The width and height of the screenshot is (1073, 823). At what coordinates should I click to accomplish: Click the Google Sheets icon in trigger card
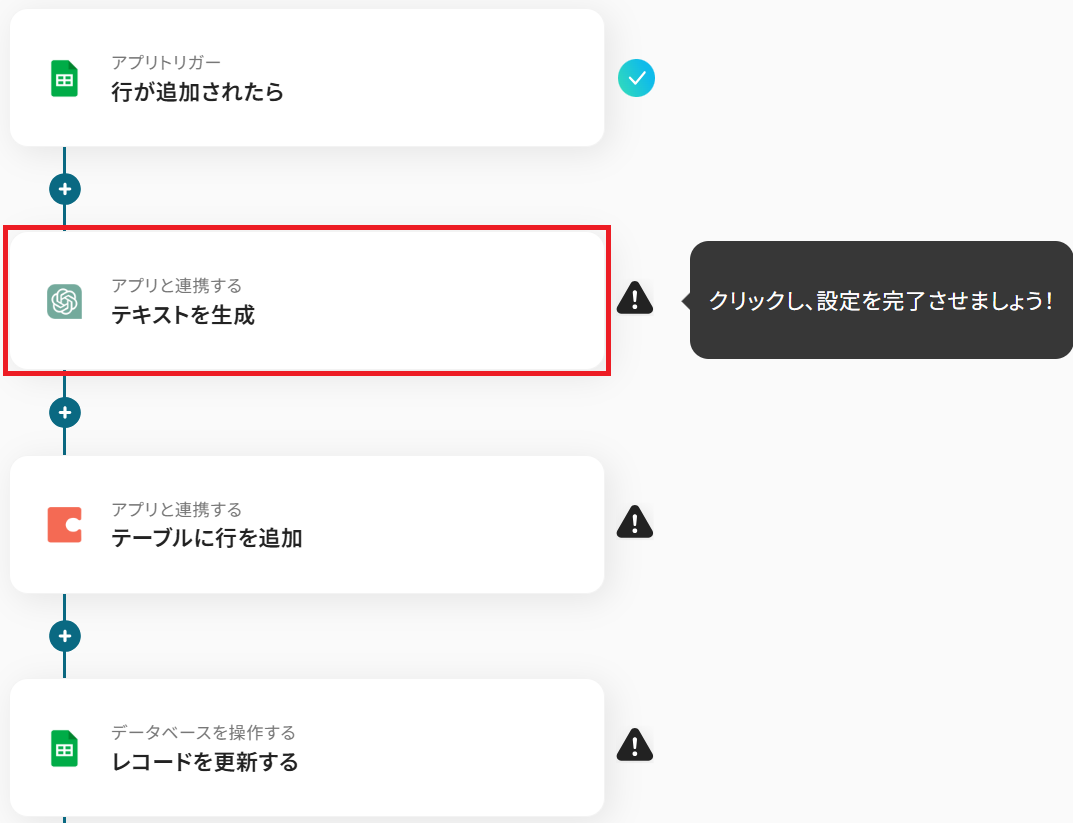(65, 79)
